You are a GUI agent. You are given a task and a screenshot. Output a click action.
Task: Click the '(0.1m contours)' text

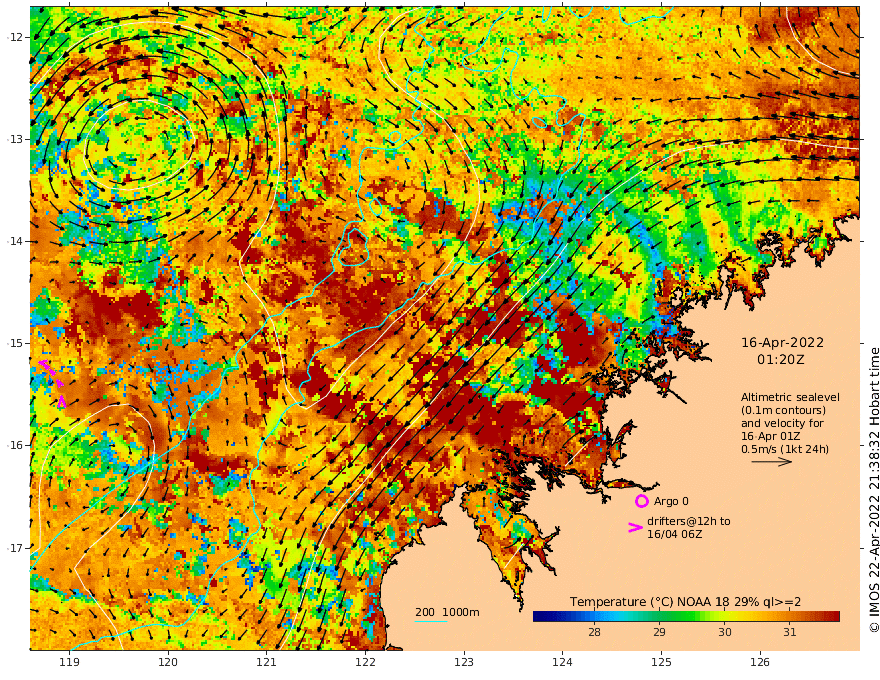(x=783, y=410)
